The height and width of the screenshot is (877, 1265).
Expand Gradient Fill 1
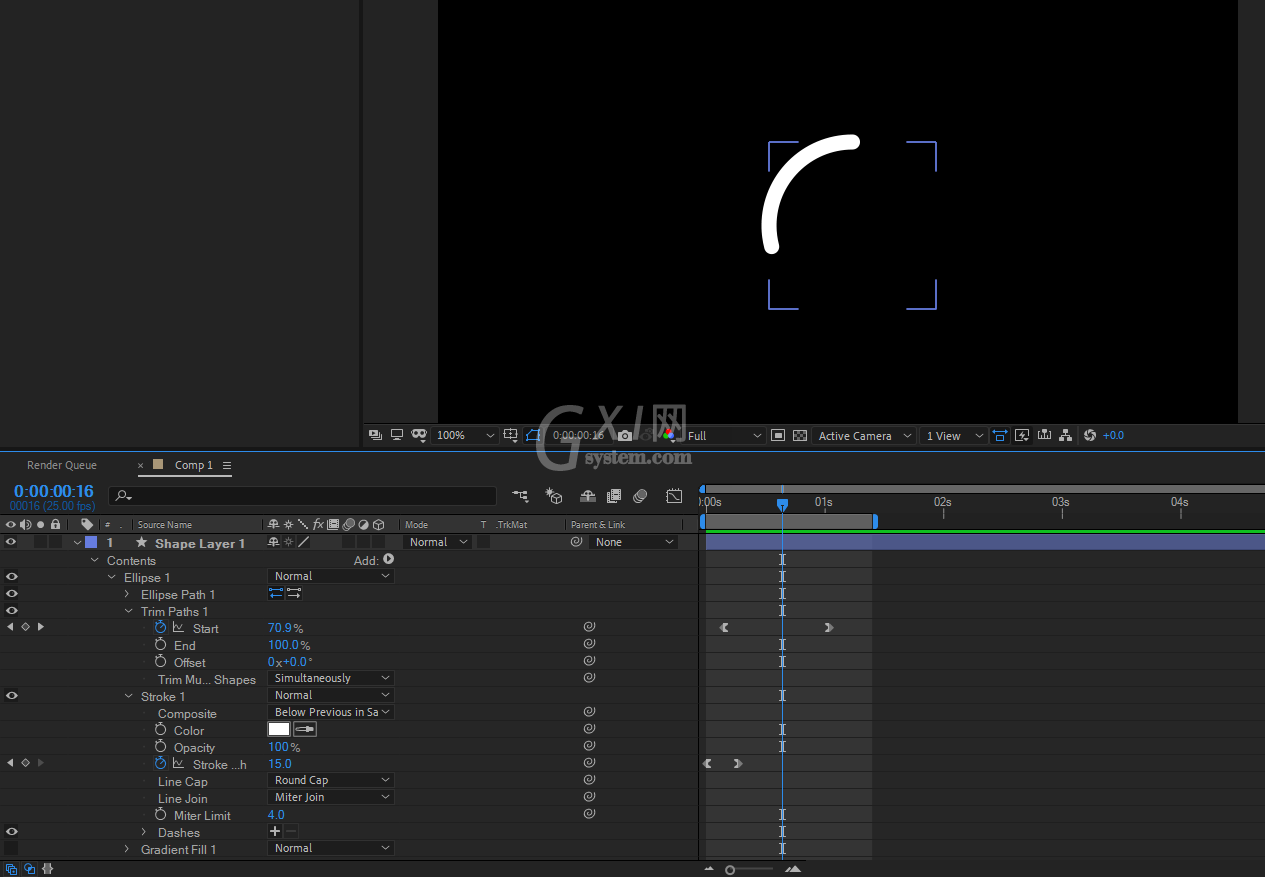[x=127, y=850]
